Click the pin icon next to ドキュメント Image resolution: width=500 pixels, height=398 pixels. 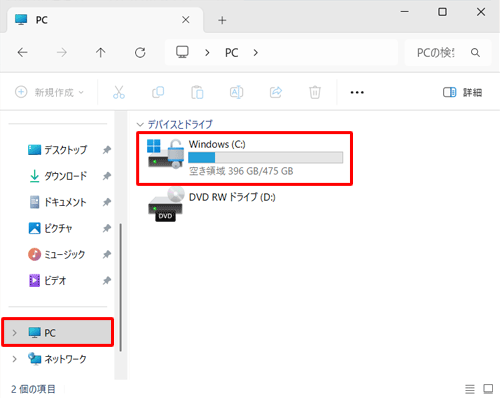[106, 202]
